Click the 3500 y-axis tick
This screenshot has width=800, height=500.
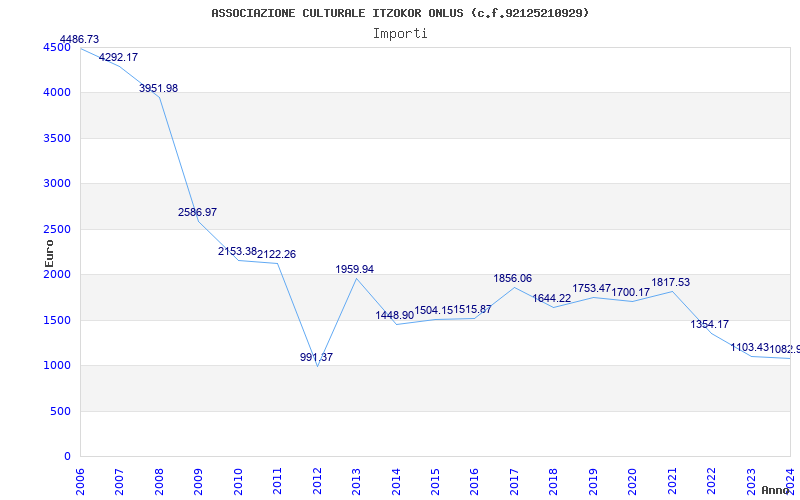(57, 138)
